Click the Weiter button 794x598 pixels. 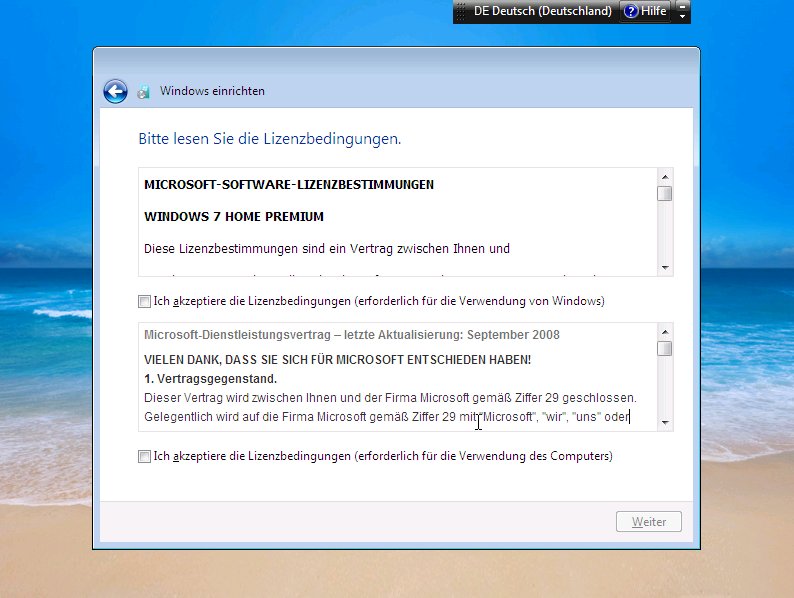coord(649,522)
